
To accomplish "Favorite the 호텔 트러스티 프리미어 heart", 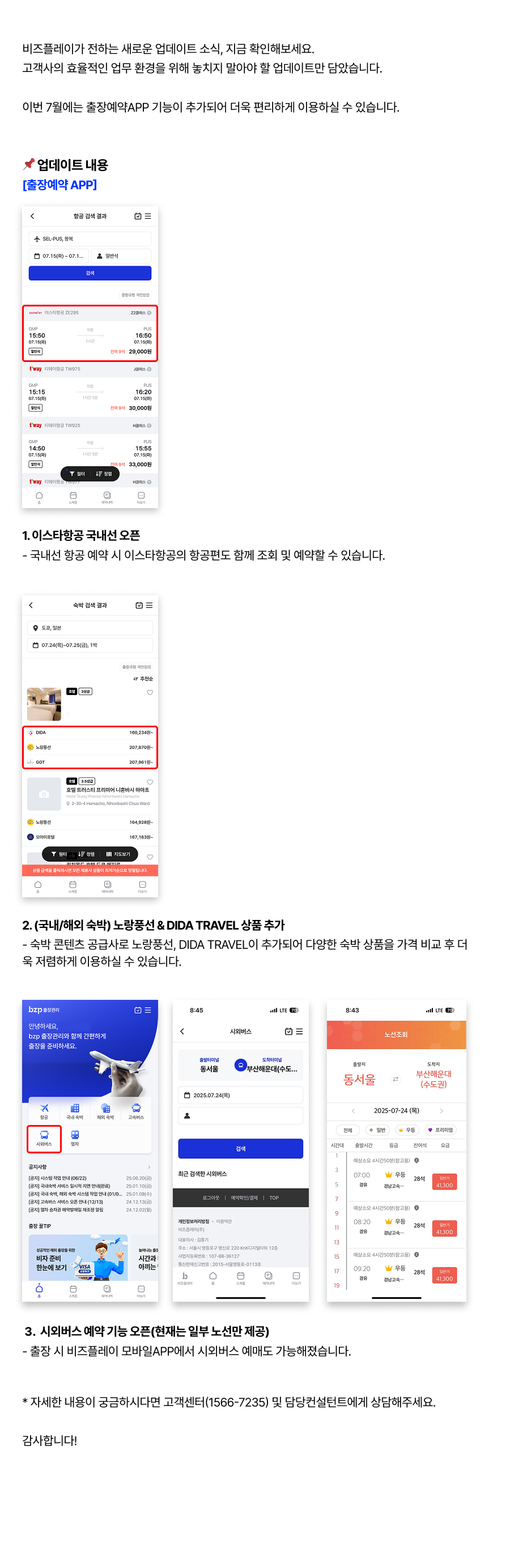I will tap(150, 782).
